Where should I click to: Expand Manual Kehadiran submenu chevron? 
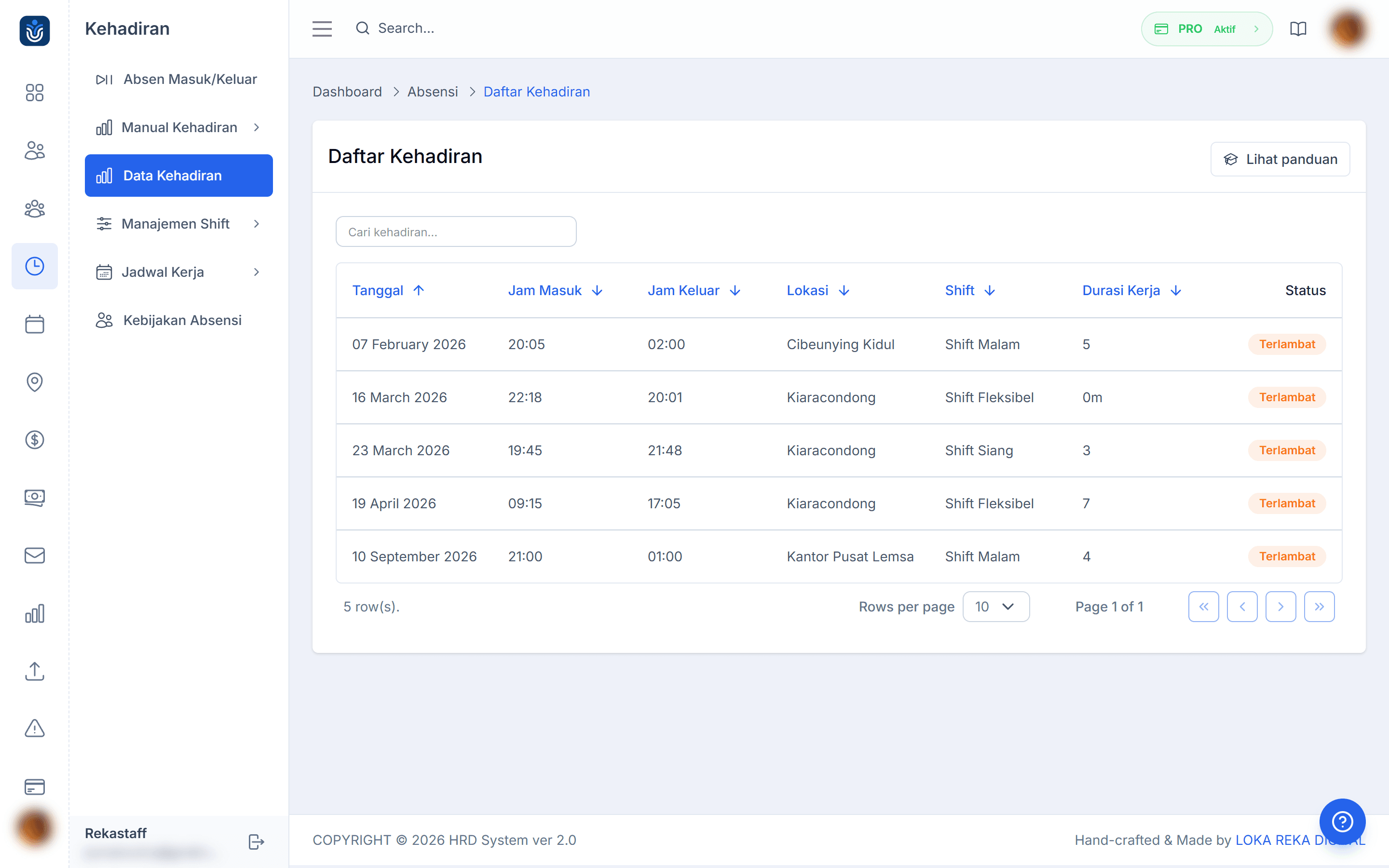coord(257,127)
